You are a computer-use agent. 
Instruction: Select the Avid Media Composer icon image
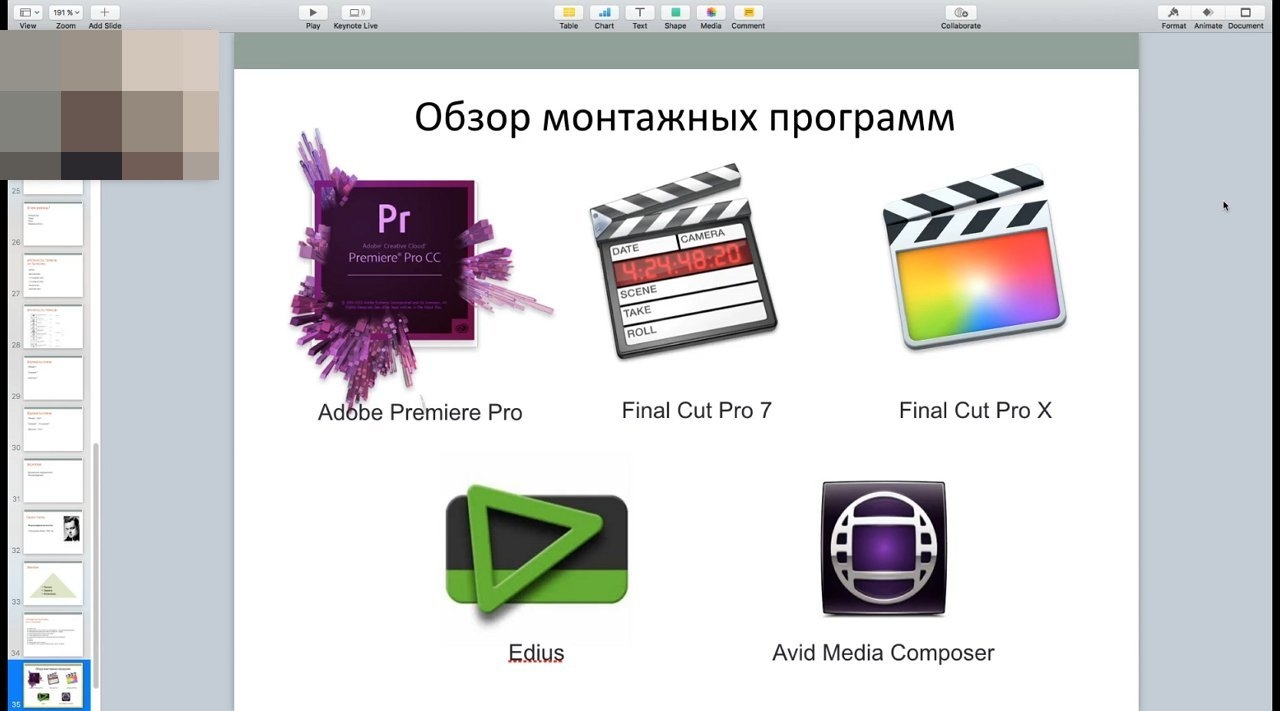click(x=883, y=548)
